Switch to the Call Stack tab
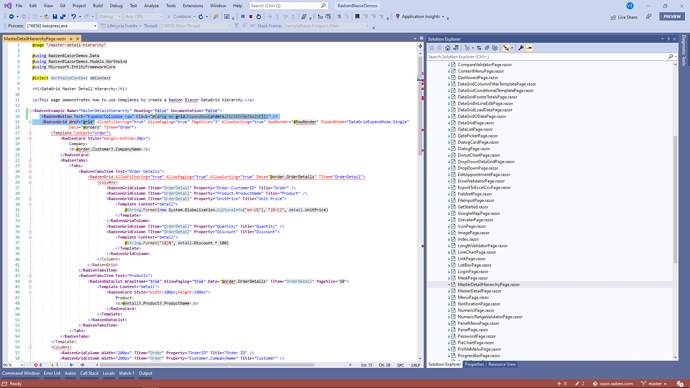The height and width of the screenshot is (388, 690). coord(89,373)
